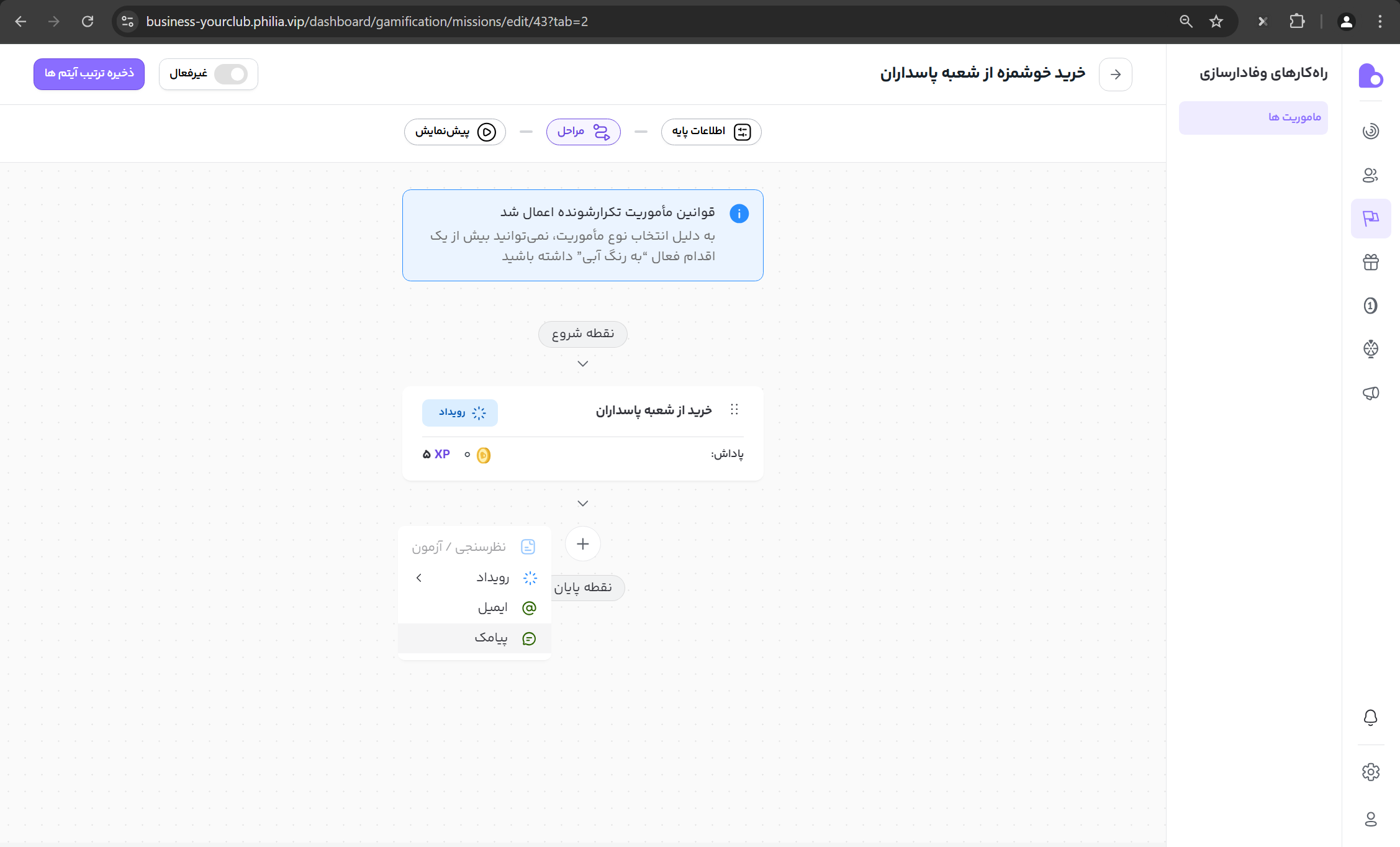The height and width of the screenshot is (847, 1400).
Task: Select ایمیل from the add-step menu
Action: 492,608
